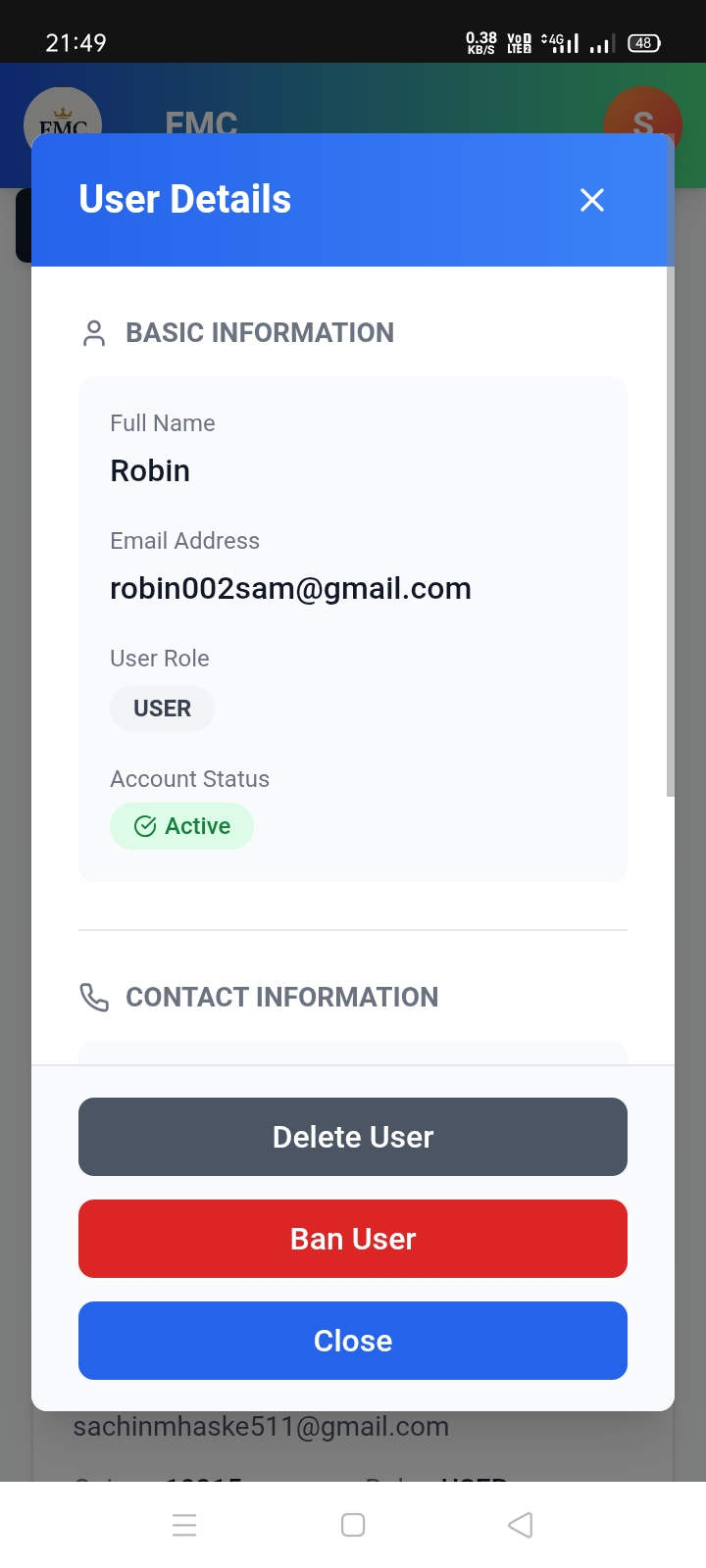Open Android recent apps menu icon
Screen dimensions: 706x1568
pos(184,1525)
